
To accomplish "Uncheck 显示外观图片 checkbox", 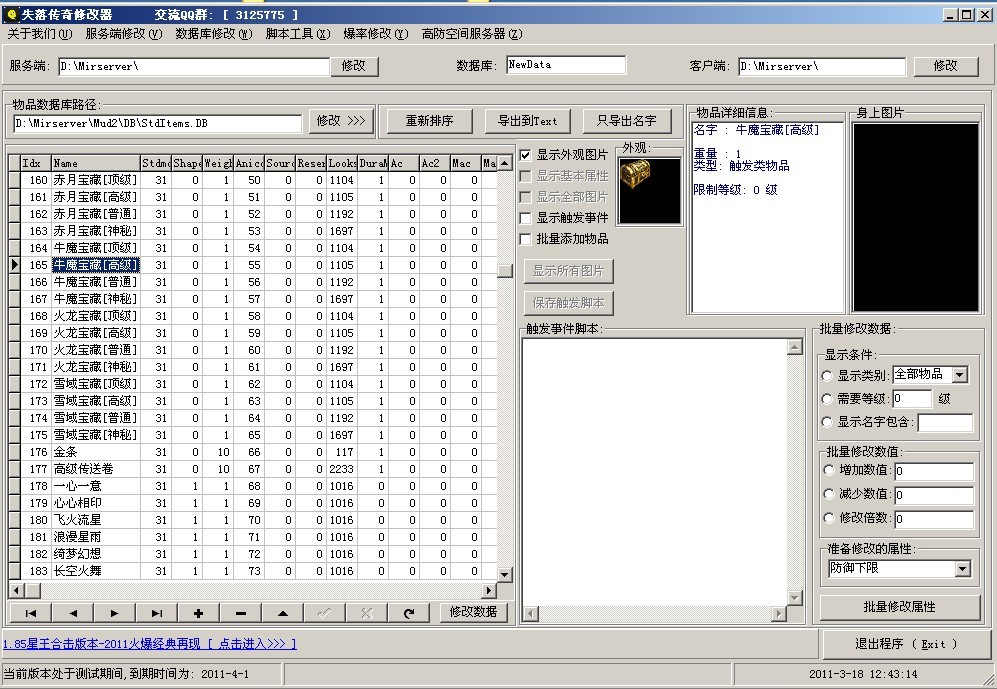I will point(525,156).
